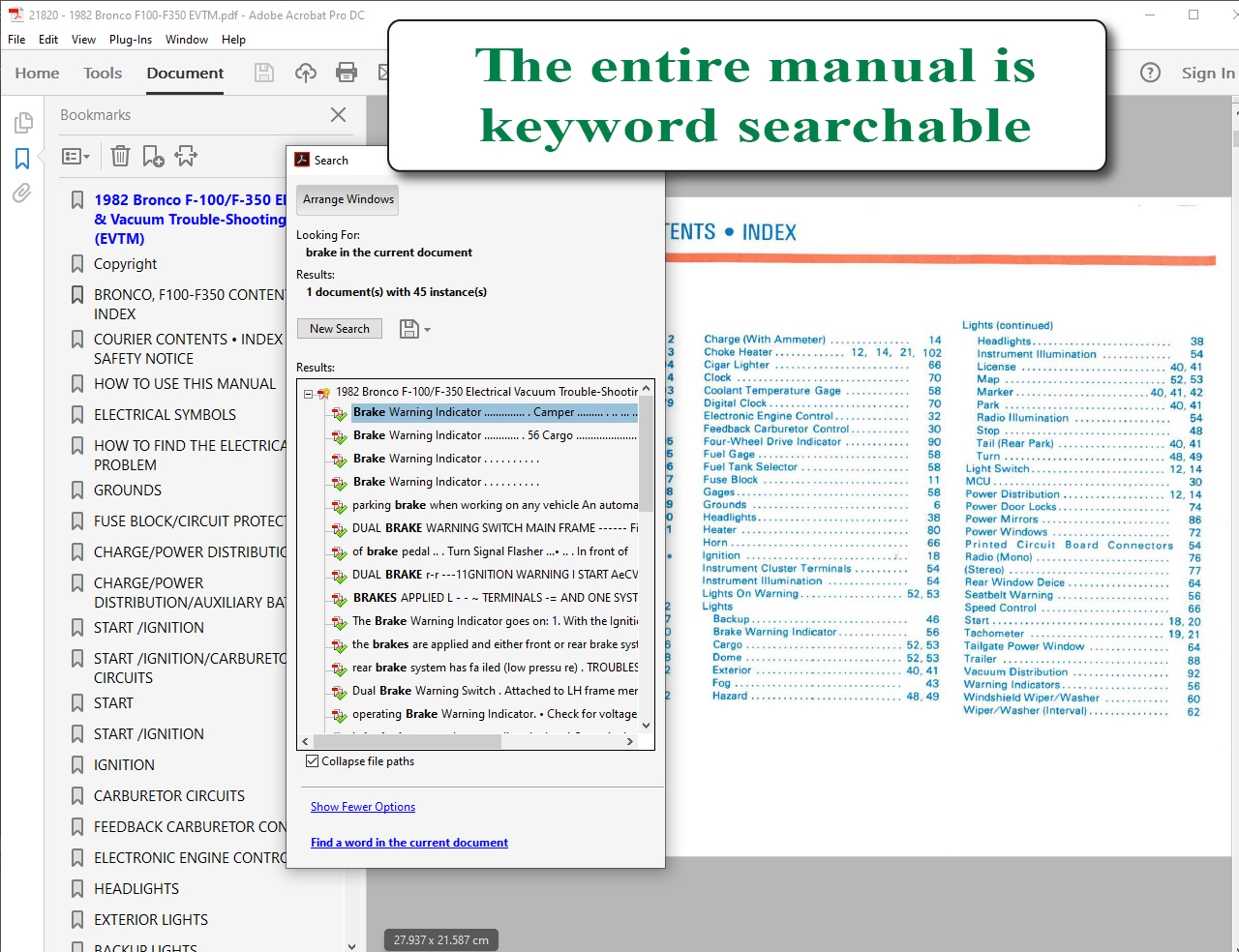The width and height of the screenshot is (1239, 952).
Task: Open the GROUNDS bookmark
Action: point(128,491)
